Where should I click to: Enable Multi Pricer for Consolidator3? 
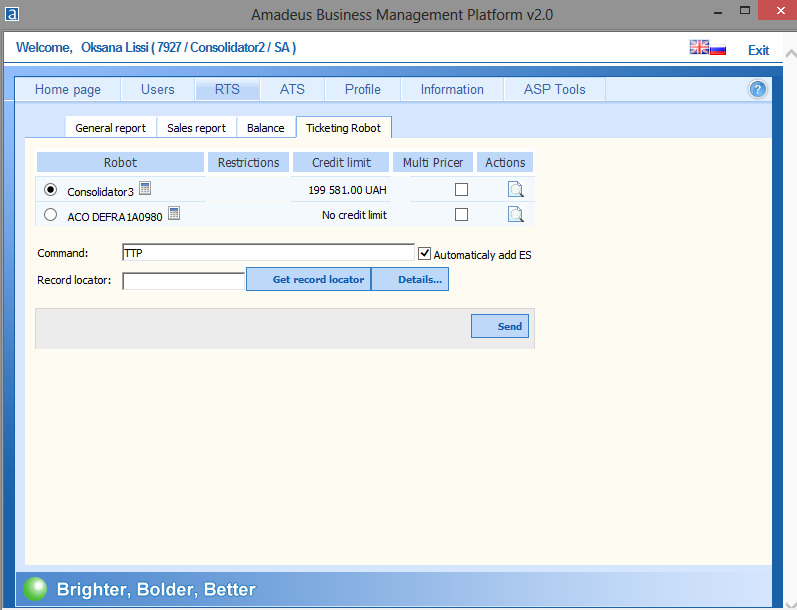[x=462, y=190]
